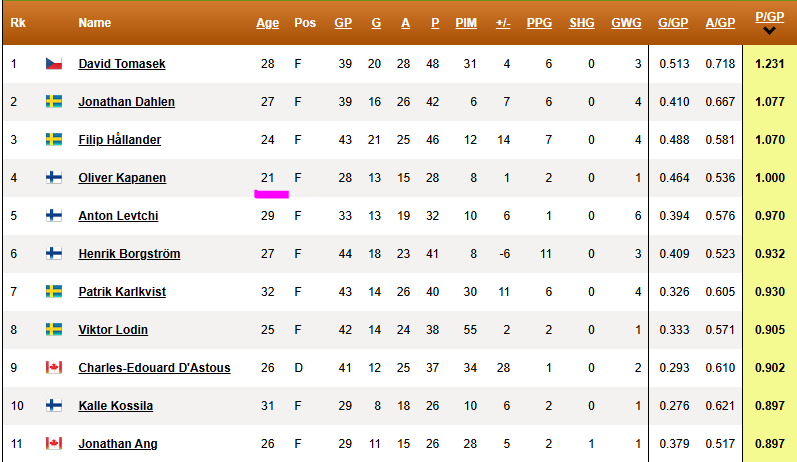This screenshot has width=797, height=462.
Task: Click the Czech flag beside David Tomasek
Action: 54,64
